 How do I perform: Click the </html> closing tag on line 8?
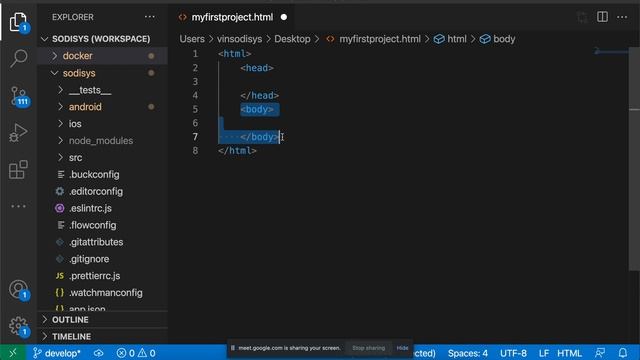[237, 151]
